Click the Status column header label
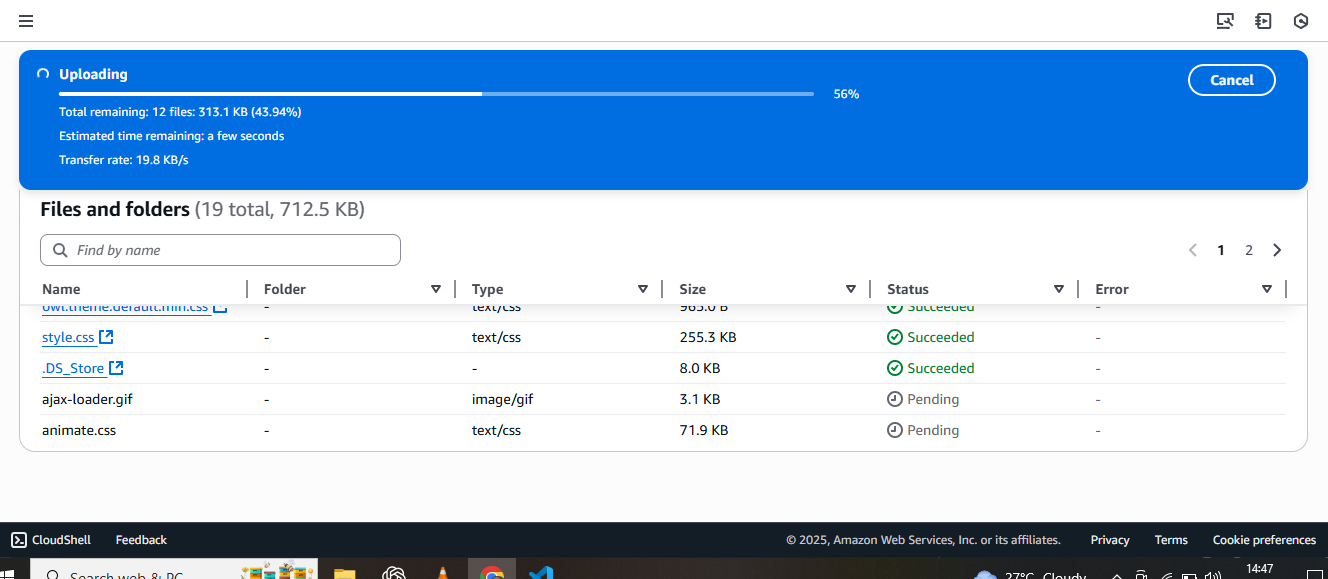 [908, 289]
